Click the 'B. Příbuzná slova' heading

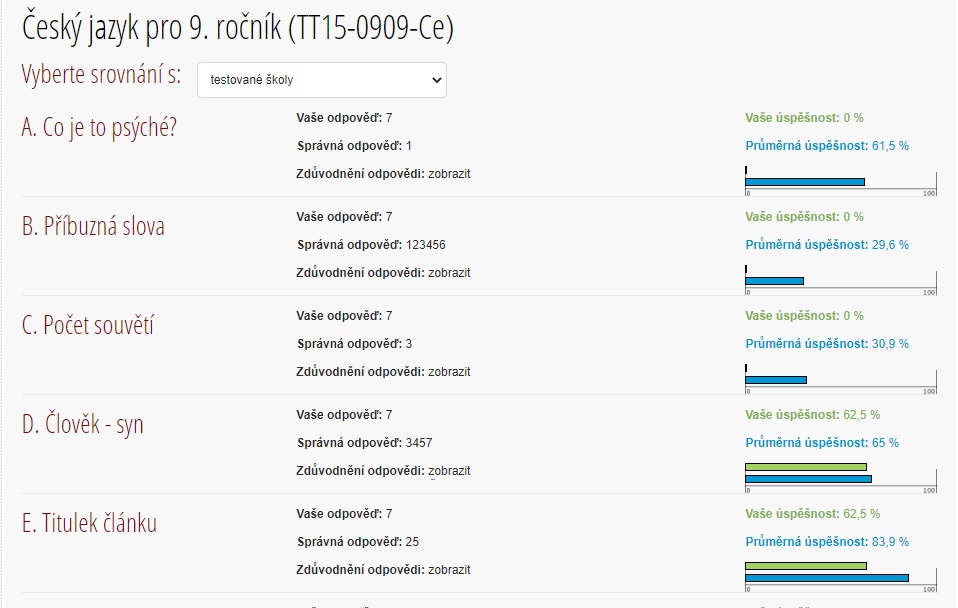click(x=93, y=227)
